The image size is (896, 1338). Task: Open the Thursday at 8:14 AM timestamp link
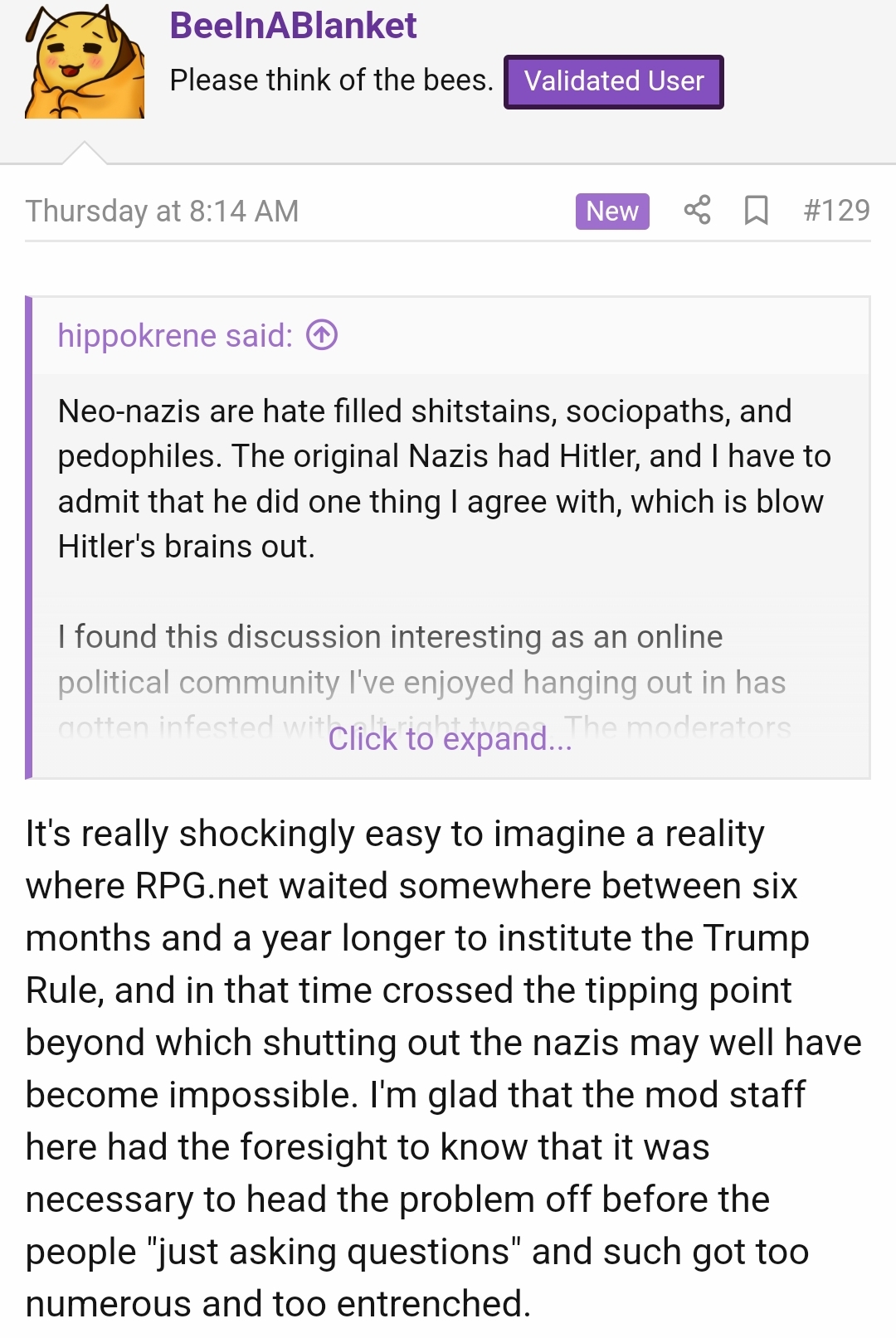(162, 211)
